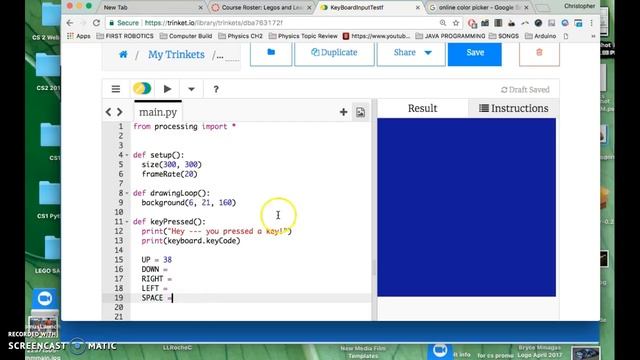Click the red circular extension icon
Viewport: 640px width, 360px height.
point(472,23)
